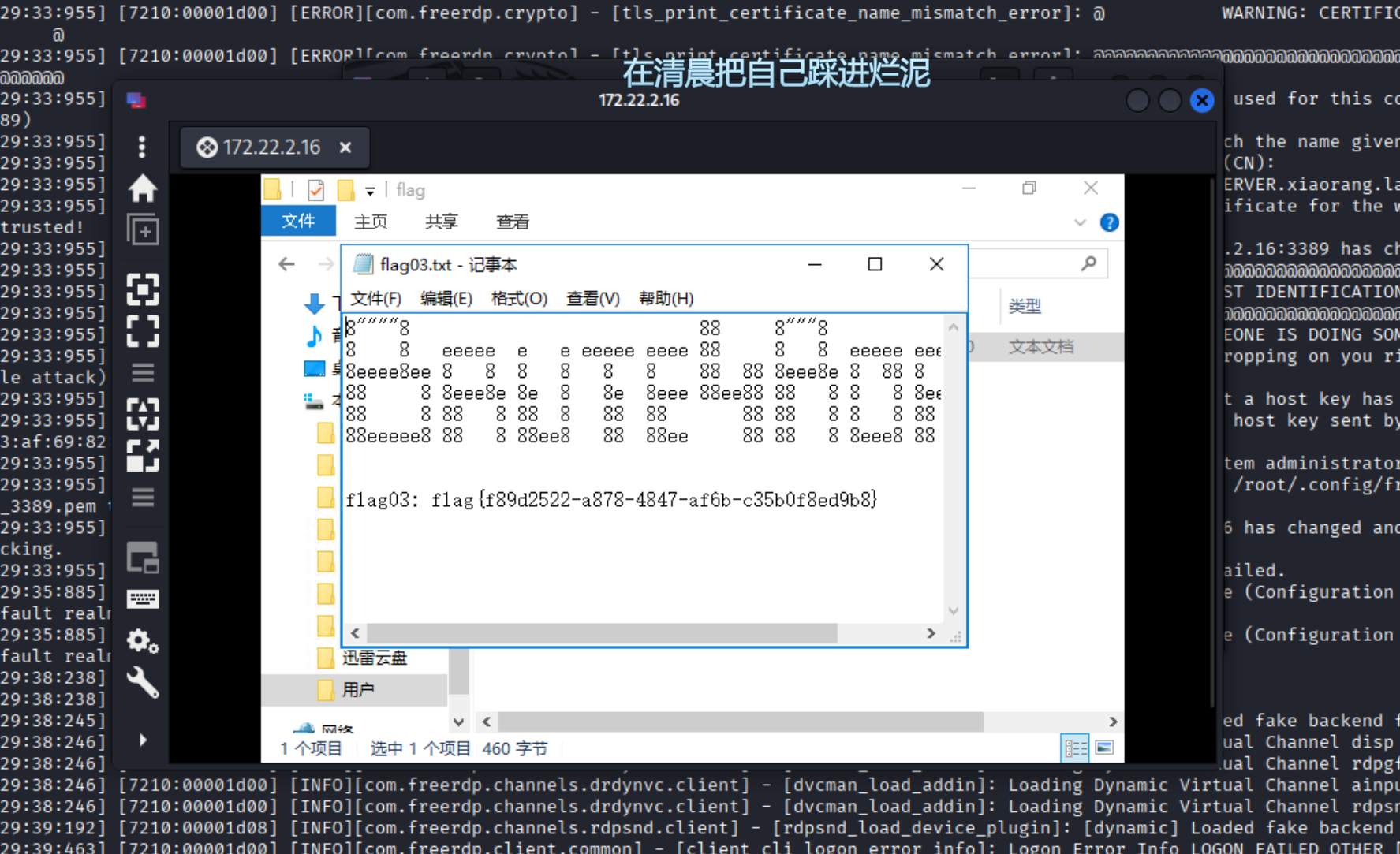Click the duplicate session icon
The width and height of the screenshot is (1400, 854).
pyautogui.click(x=143, y=230)
